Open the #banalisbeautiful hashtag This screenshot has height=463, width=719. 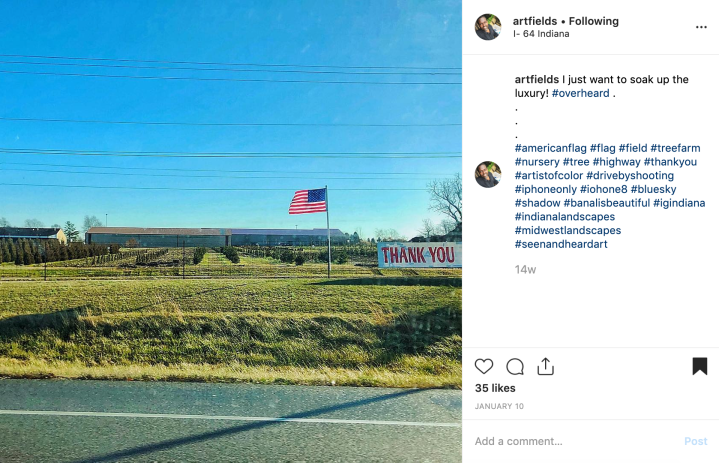[x=606, y=203]
